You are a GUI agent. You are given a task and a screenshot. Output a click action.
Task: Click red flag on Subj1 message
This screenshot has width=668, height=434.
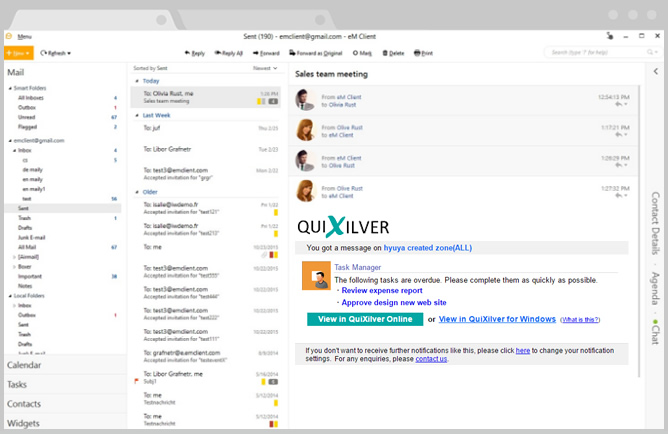[x=136, y=381]
